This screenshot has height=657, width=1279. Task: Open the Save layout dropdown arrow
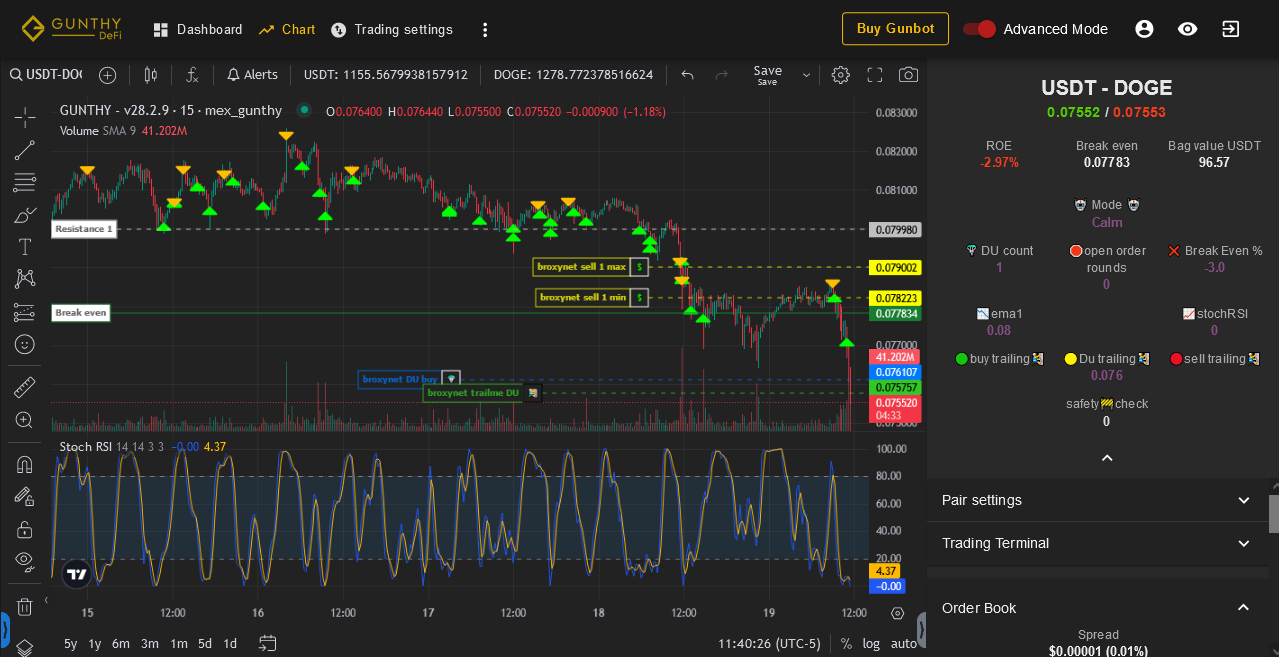pyautogui.click(x=806, y=75)
